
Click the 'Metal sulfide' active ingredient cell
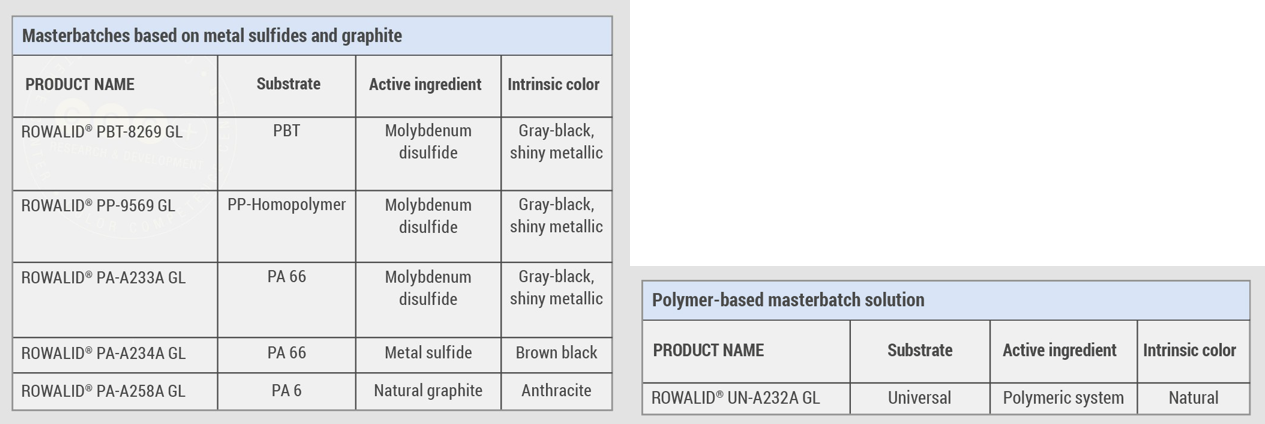coord(428,353)
